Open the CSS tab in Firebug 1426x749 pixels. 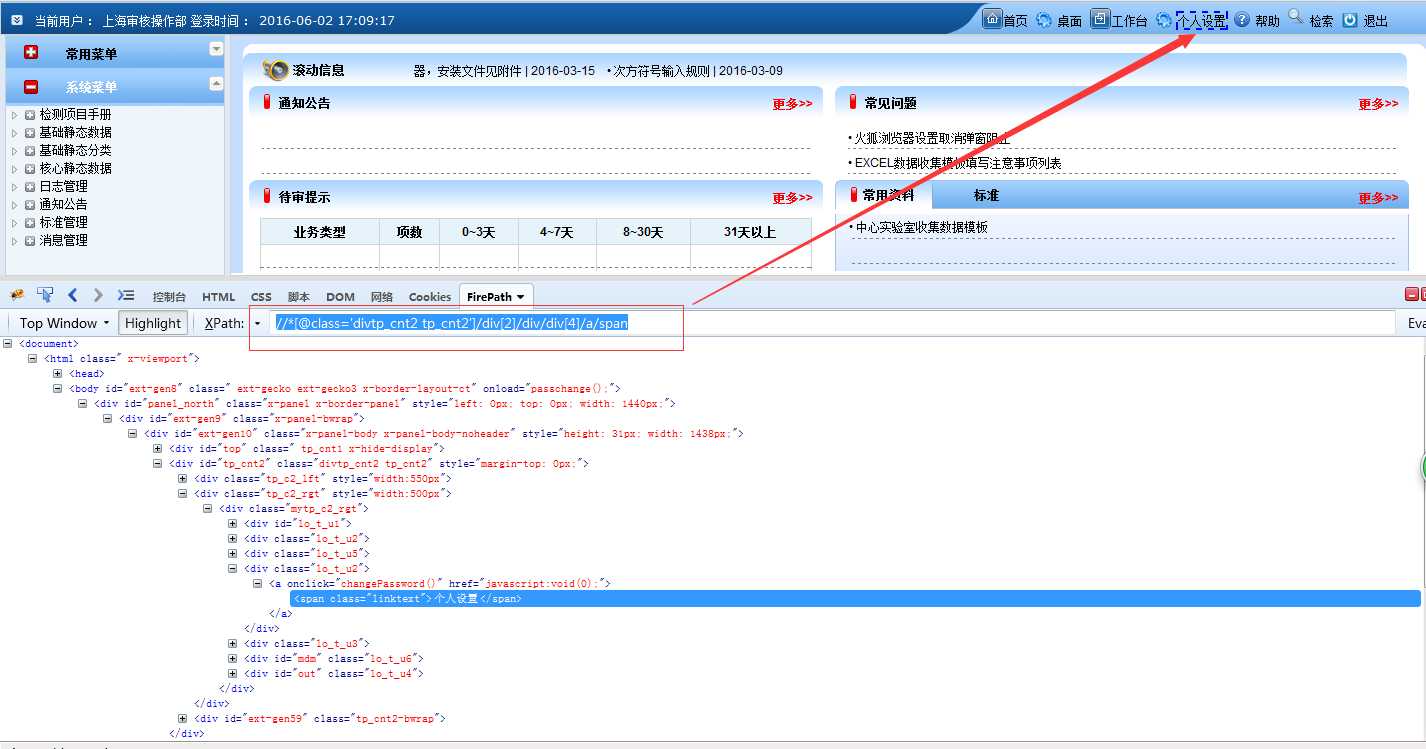point(261,297)
